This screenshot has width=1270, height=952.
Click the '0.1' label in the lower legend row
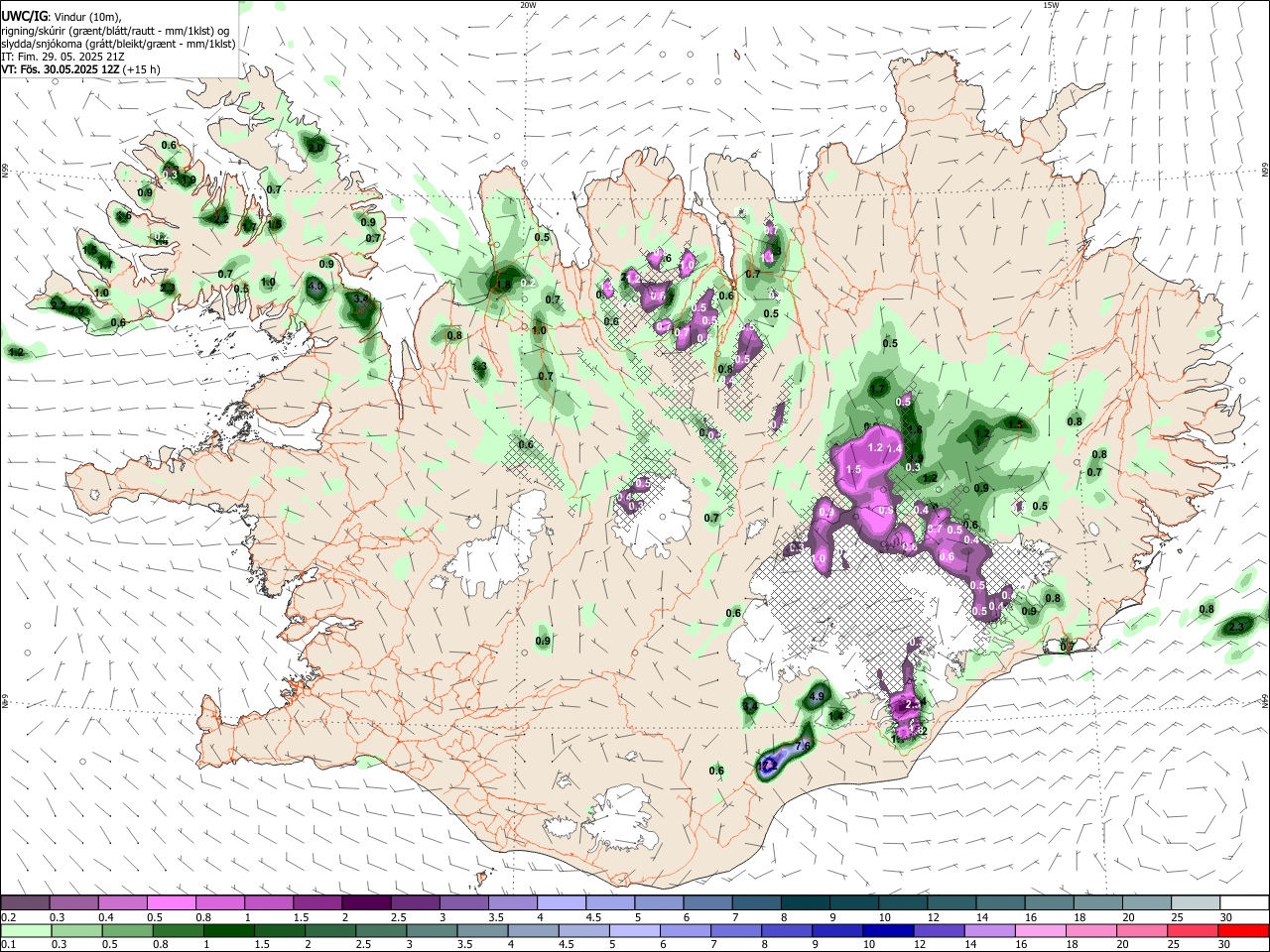[x=8, y=944]
